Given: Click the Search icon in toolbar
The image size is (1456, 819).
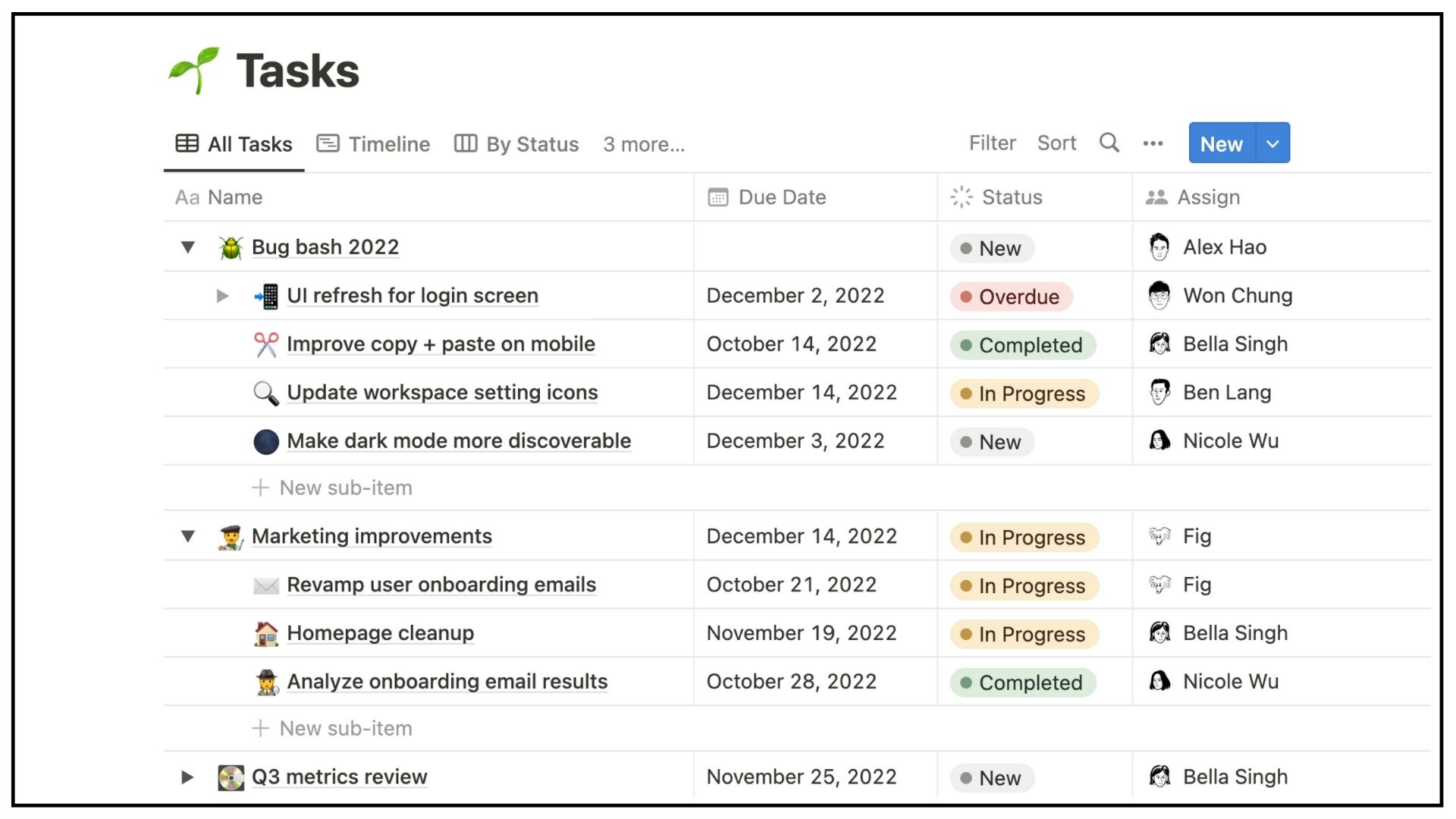Looking at the screenshot, I should coord(1108,143).
